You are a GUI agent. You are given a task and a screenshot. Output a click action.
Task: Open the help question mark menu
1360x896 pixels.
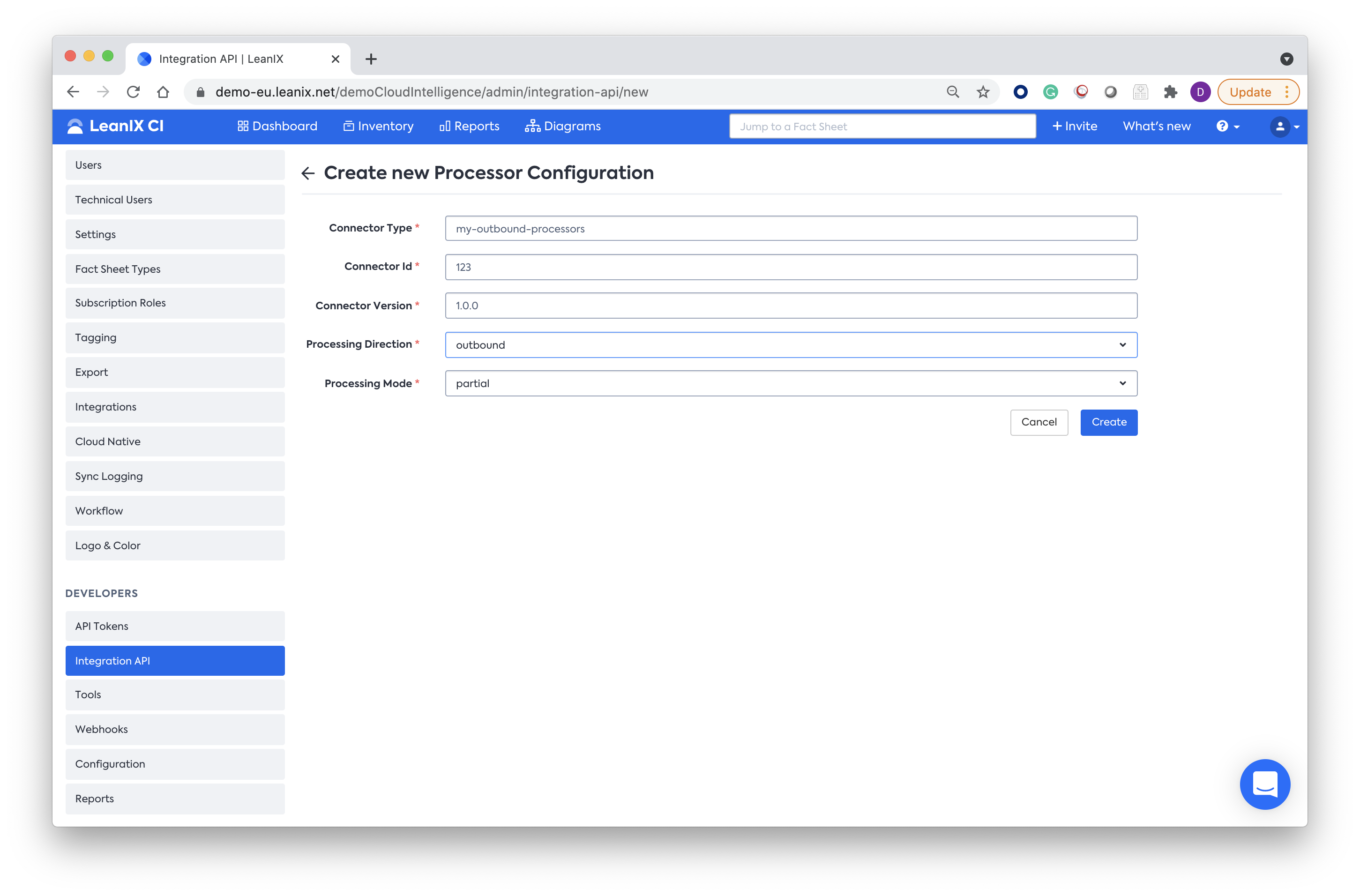point(1227,126)
